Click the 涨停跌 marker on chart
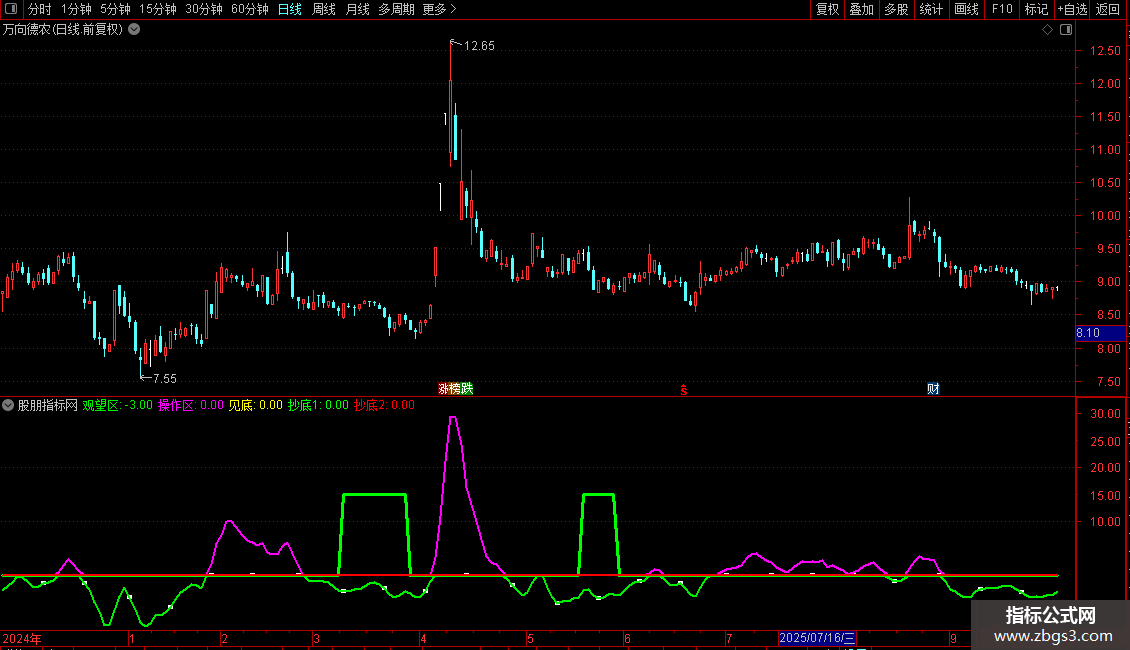 (455, 389)
